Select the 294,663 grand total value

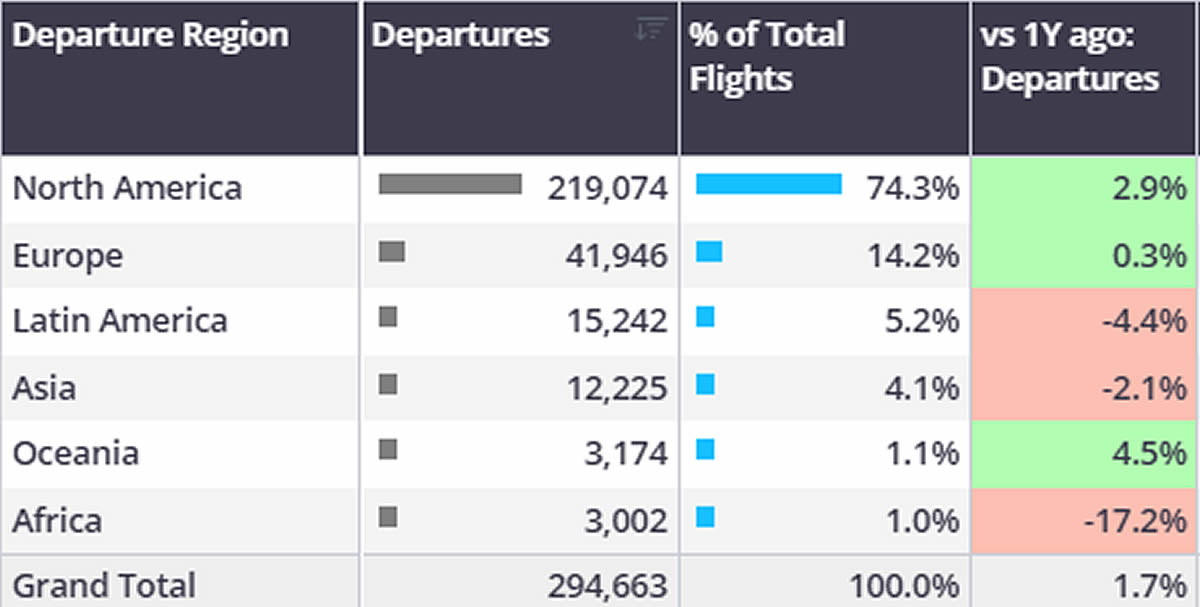click(607, 586)
